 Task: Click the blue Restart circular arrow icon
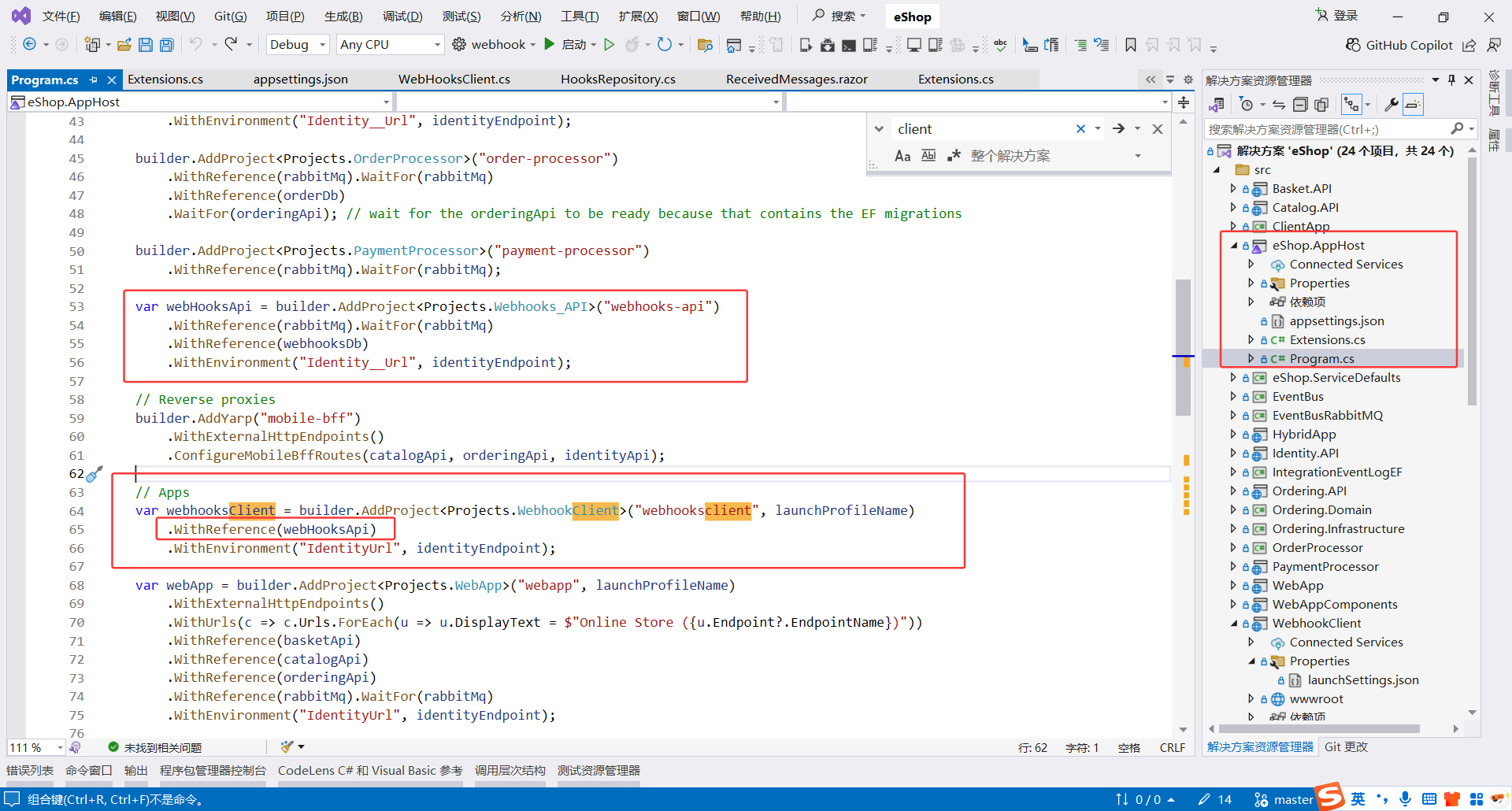pos(665,45)
